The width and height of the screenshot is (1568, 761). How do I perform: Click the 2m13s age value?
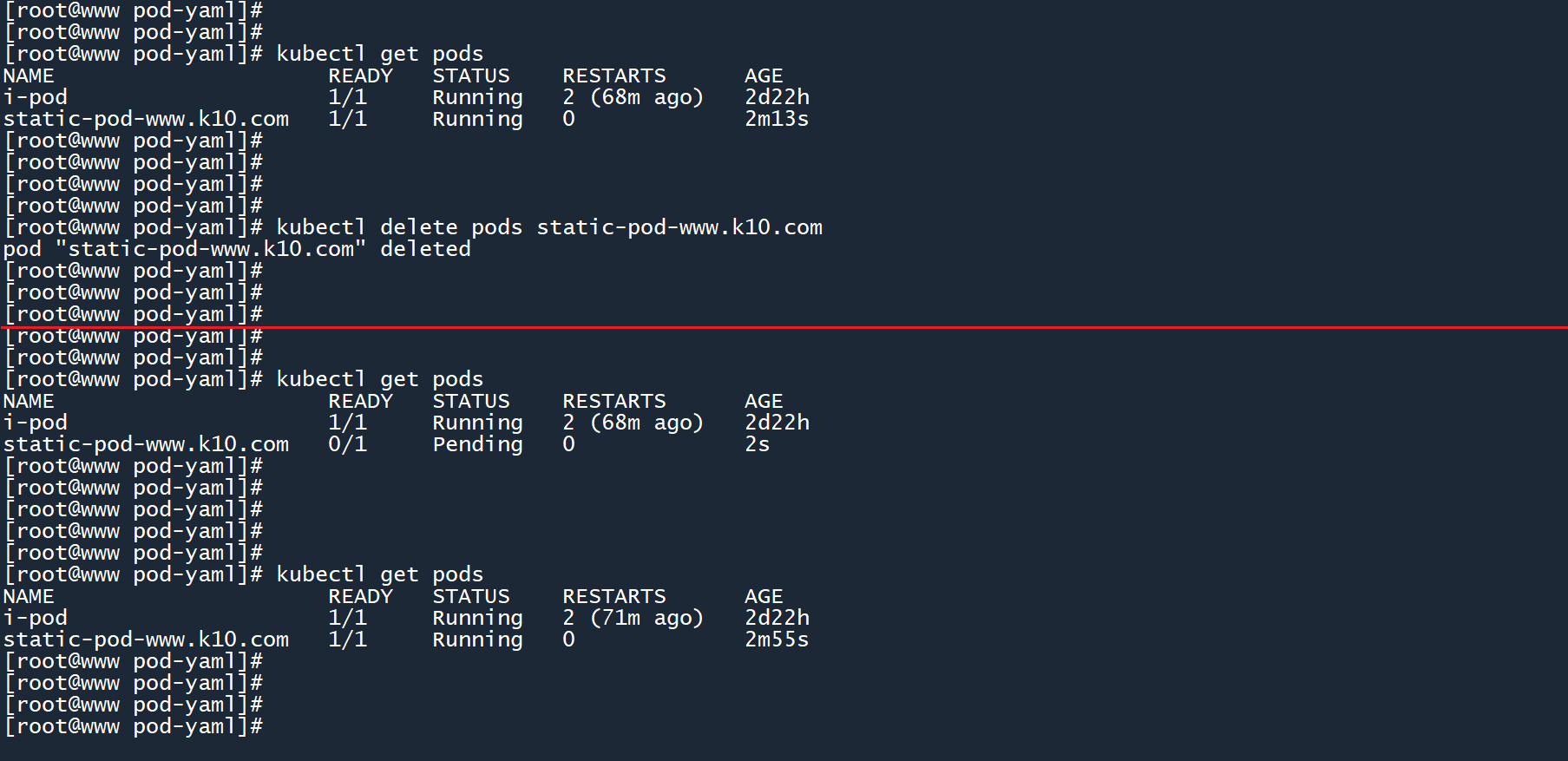point(776,119)
